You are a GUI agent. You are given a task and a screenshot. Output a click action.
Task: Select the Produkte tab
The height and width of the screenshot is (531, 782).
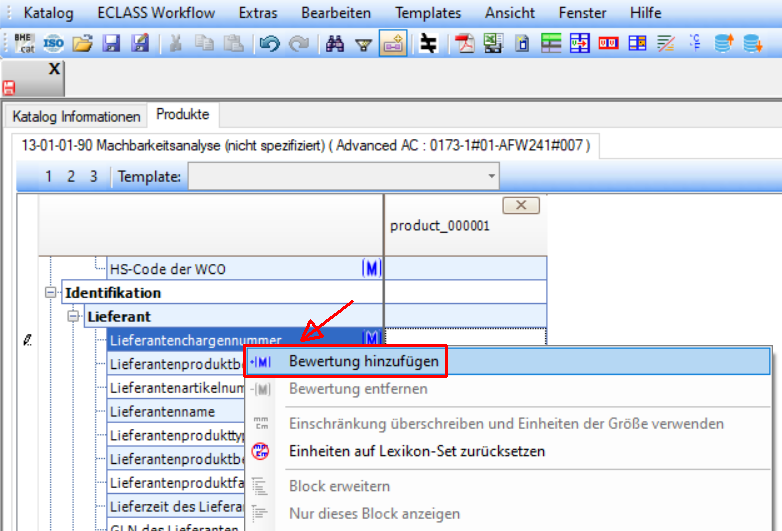point(183,114)
